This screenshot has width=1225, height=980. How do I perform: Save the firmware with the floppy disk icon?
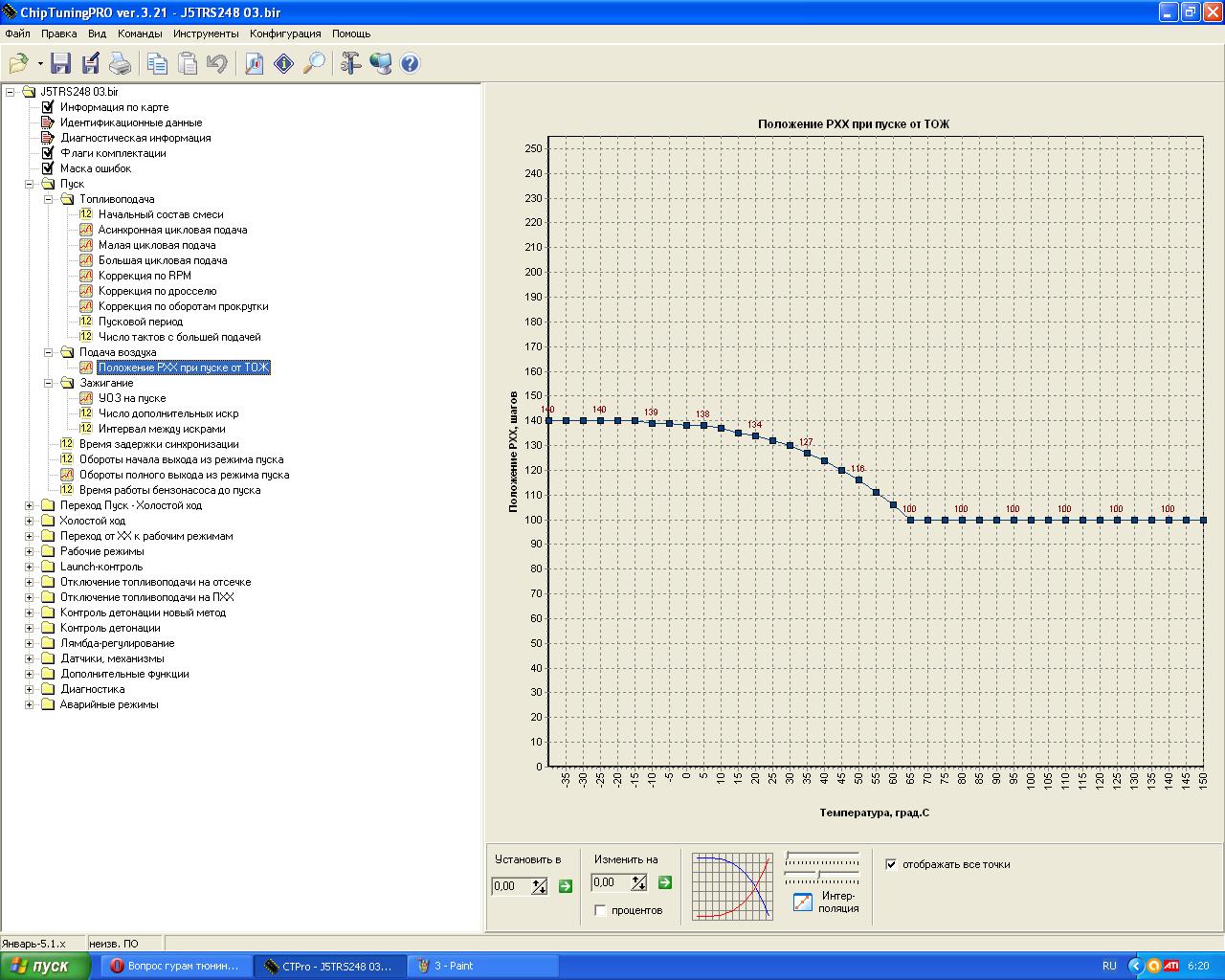click(61, 64)
